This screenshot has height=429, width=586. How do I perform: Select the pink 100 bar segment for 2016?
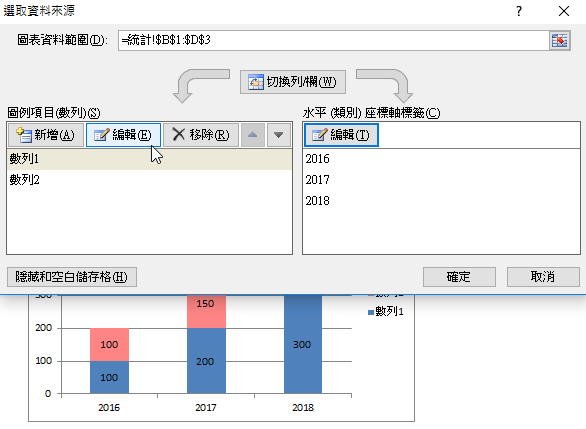click(x=109, y=345)
